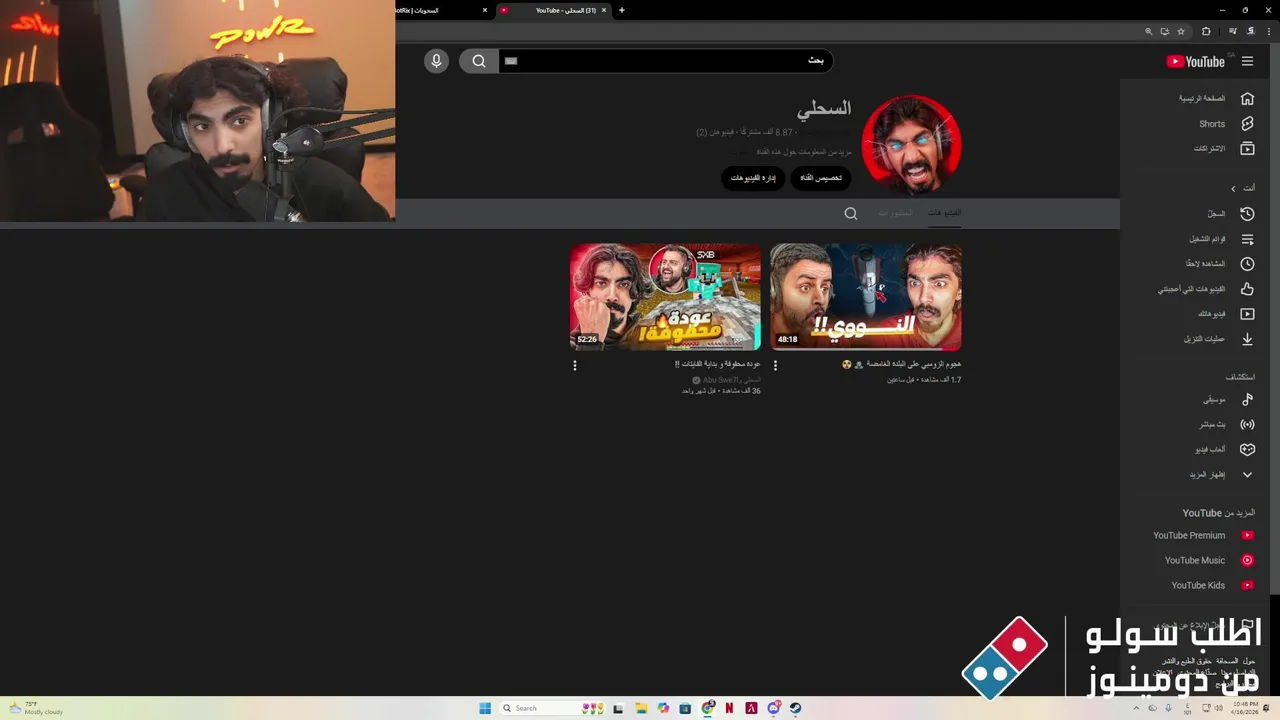This screenshot has height=720, width=1280.
Task: Click the YouTube logo in the header
Action: (1195, 61)
